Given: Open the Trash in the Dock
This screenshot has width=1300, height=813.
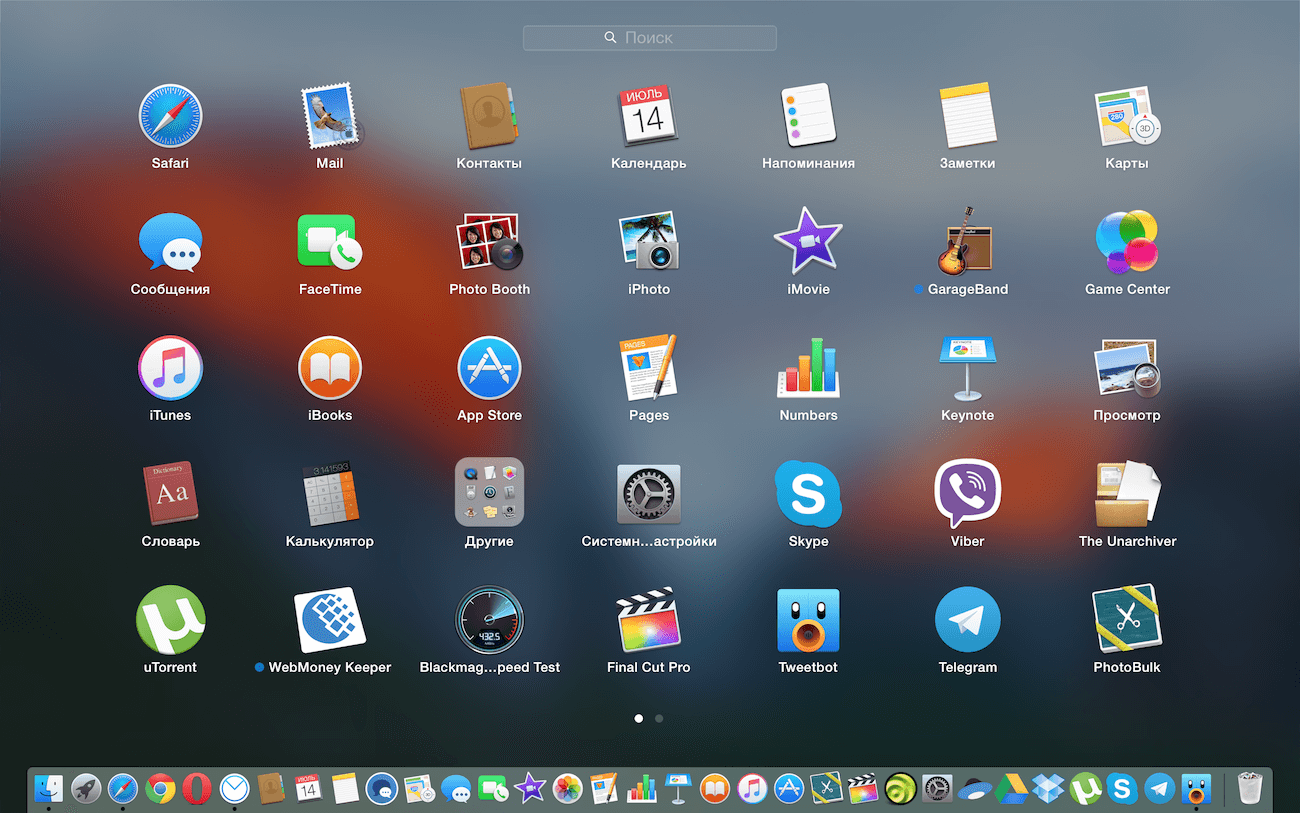Looking at the screenshot, I should 1250,788.
